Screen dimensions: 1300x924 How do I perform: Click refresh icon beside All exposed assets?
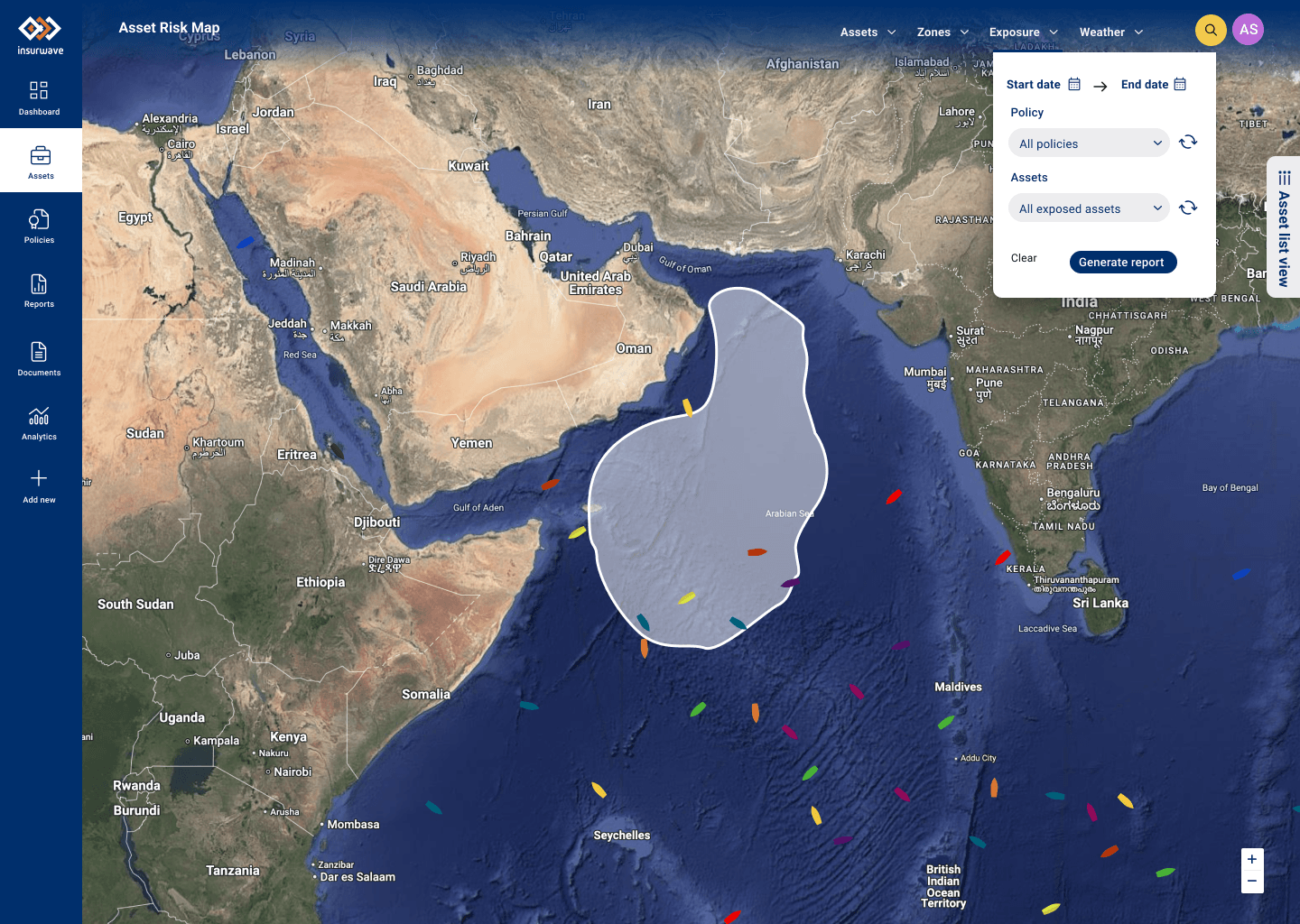(x=1188, y=208)
